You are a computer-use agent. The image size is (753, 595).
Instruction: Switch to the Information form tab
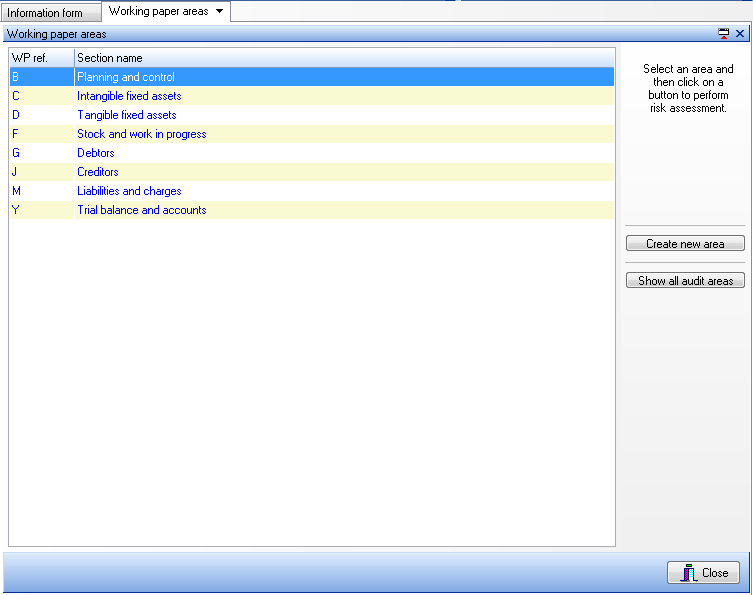click(51, 12)
